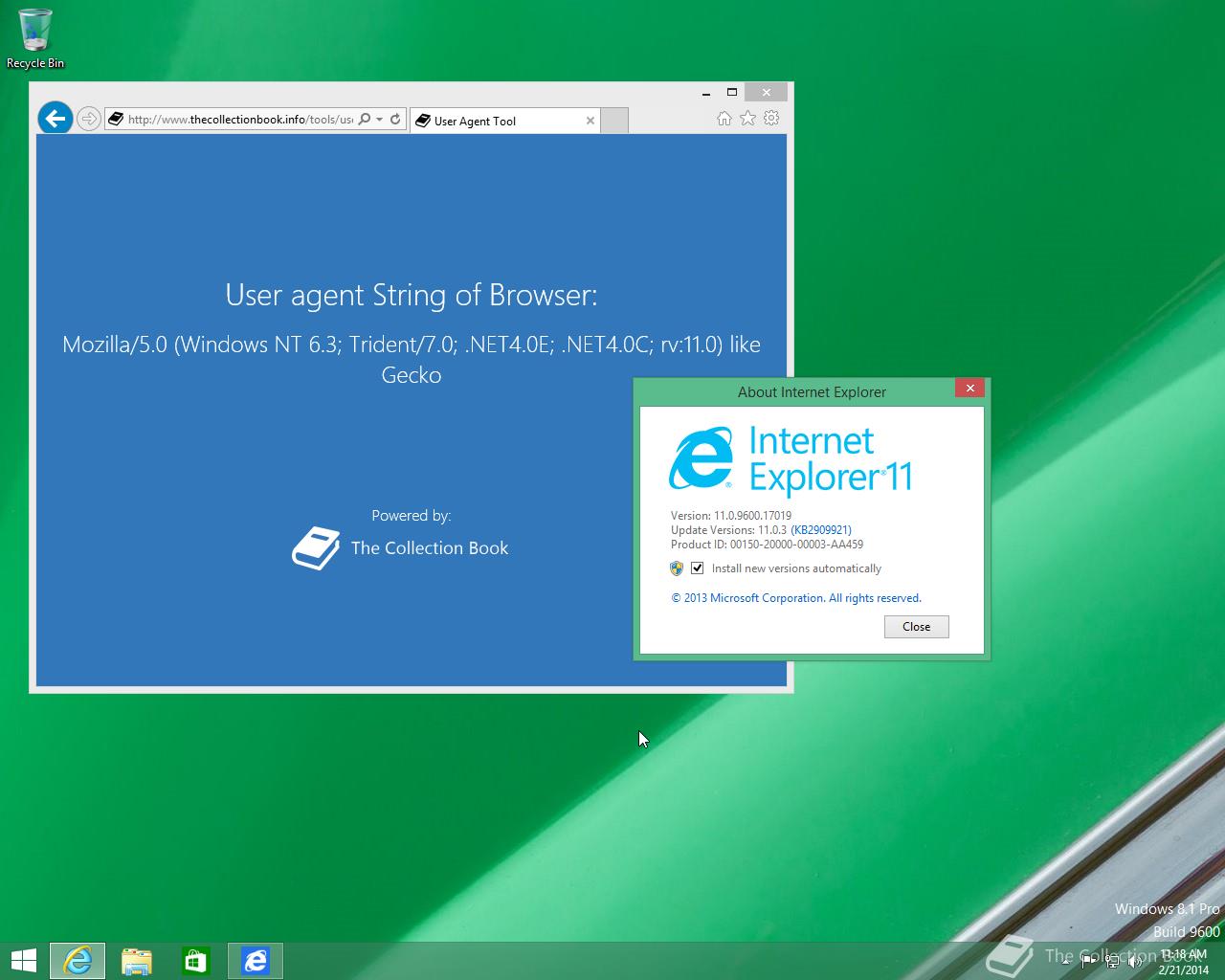Open the Windows Start button
The width and height of the screenshot is (1225, 980).
(x=23, y=961)
